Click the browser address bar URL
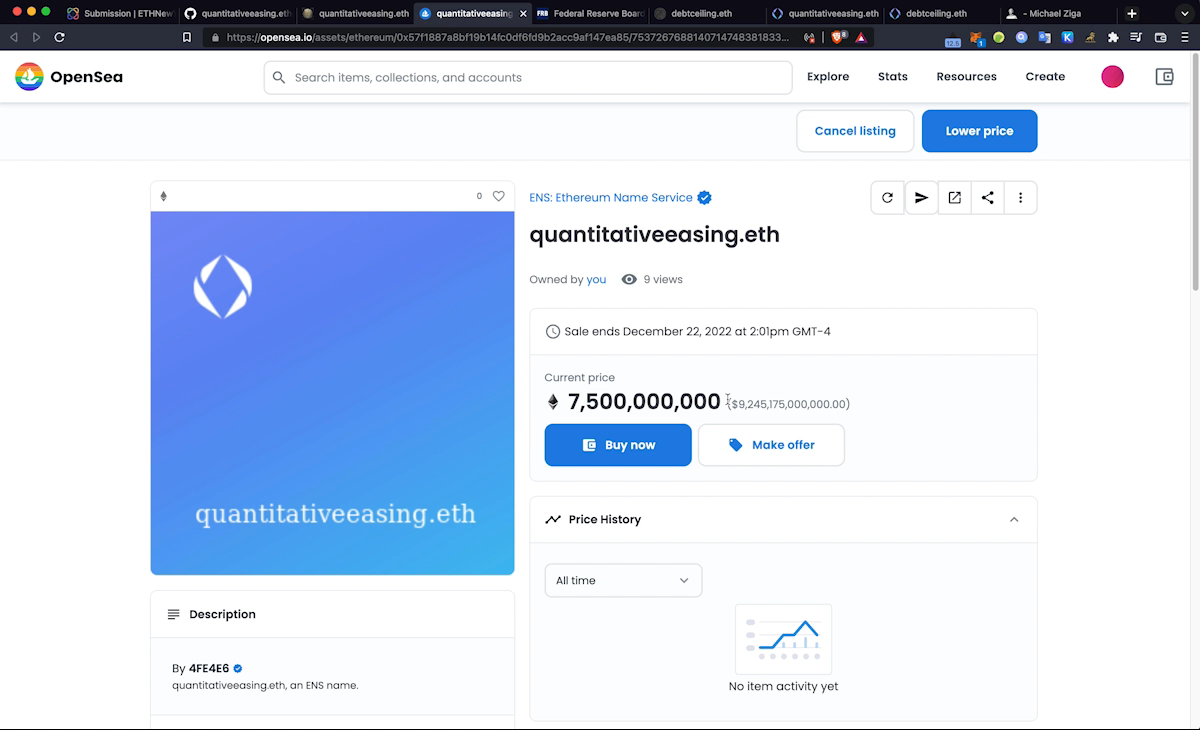 pyautogui.click(x=507, y=37)
